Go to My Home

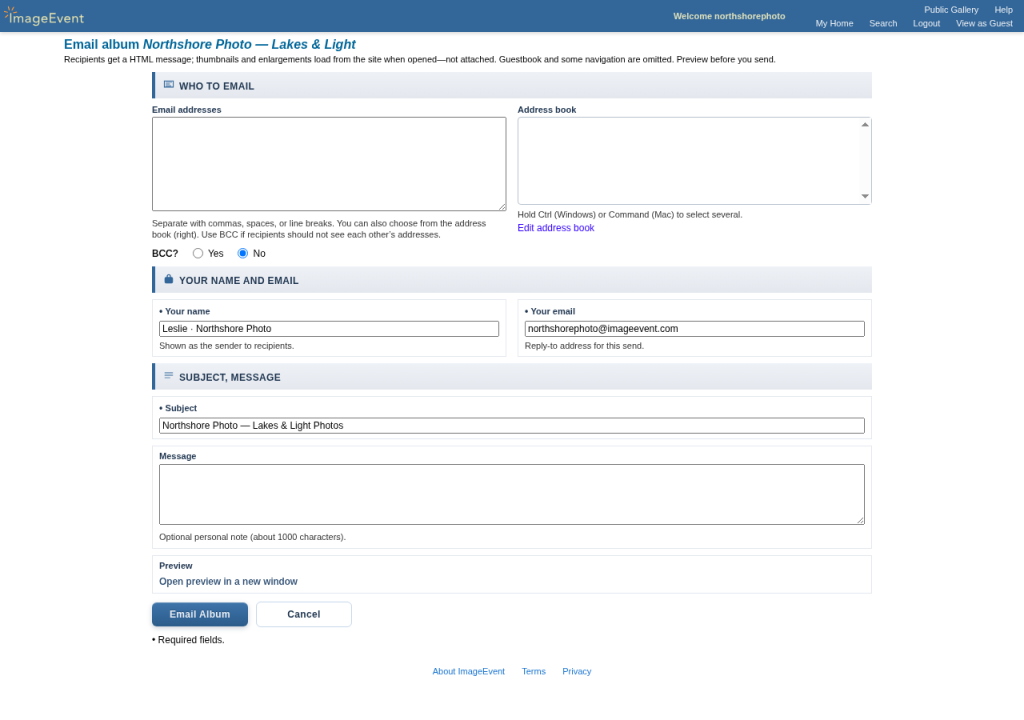point(834,24)
